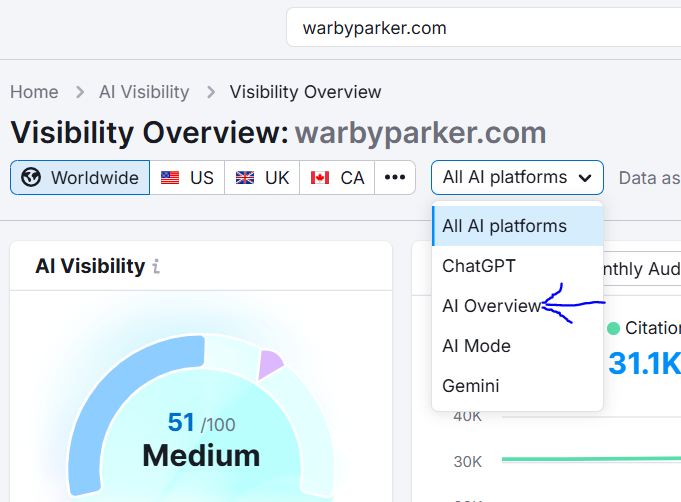Click chevron arrow after Home breadcrumb
The height and width of the screenshot is (502, 681).
coord(79,92)
